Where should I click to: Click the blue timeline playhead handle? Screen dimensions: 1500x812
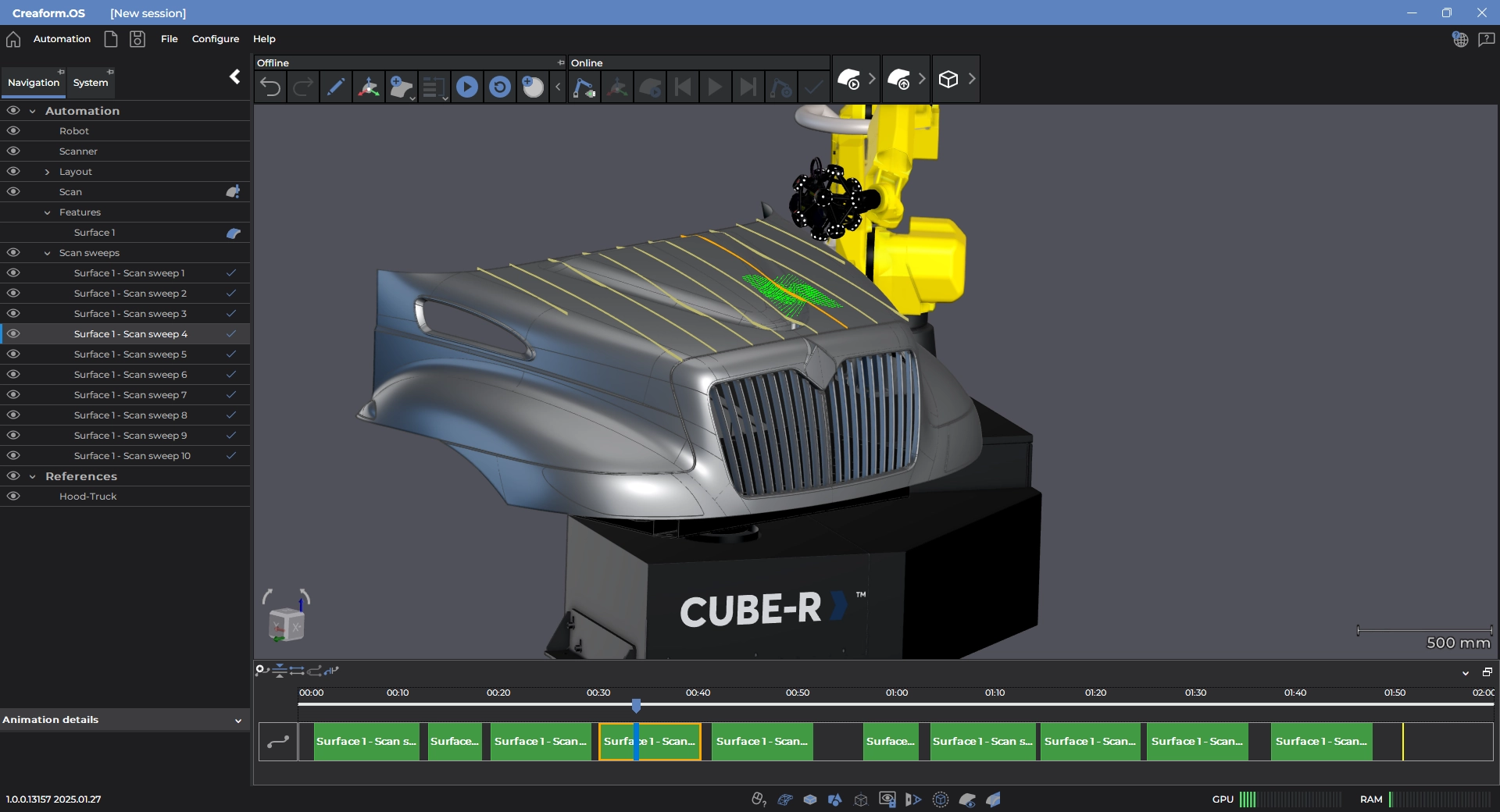636,706
